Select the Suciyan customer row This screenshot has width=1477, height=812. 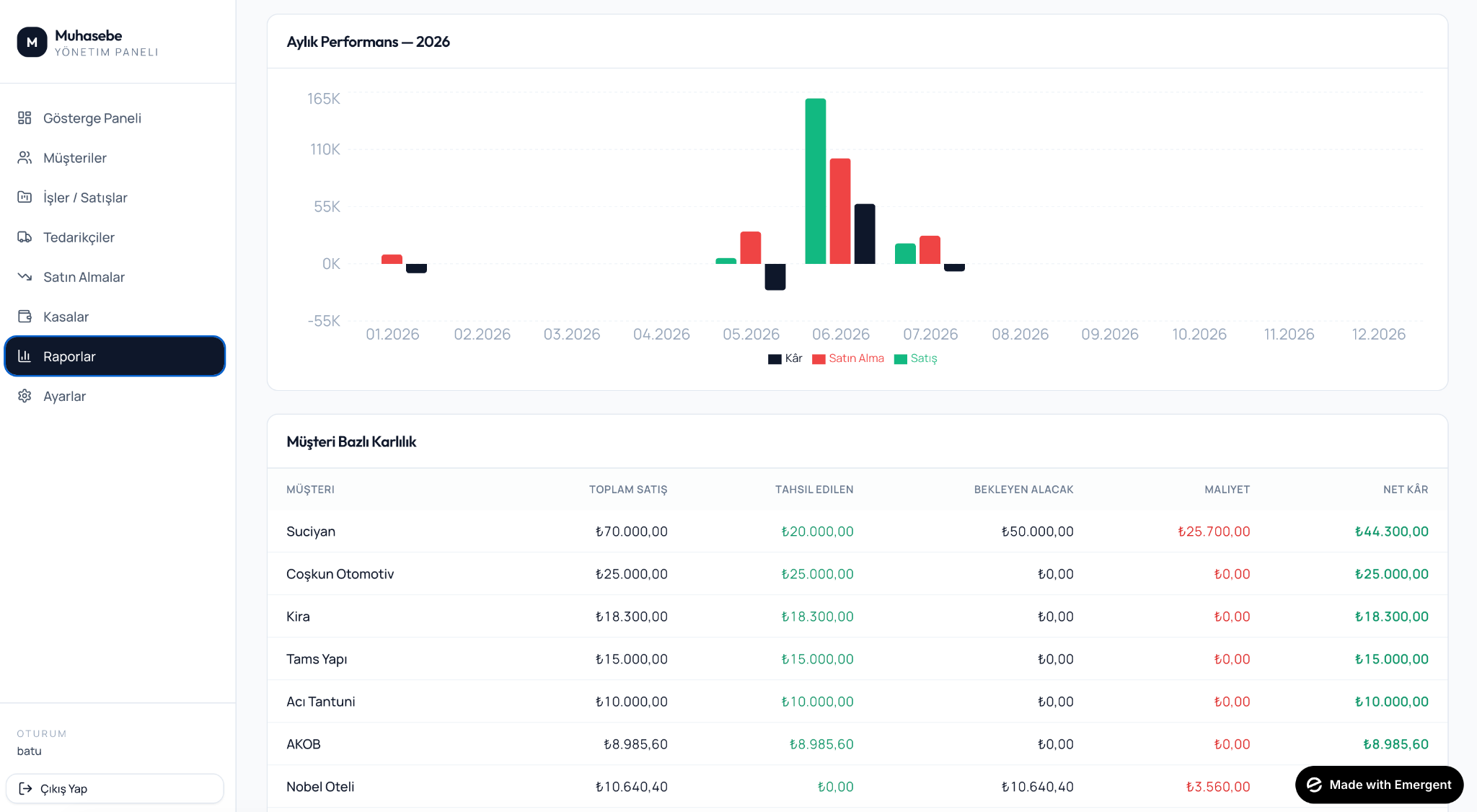coord(857,531)
